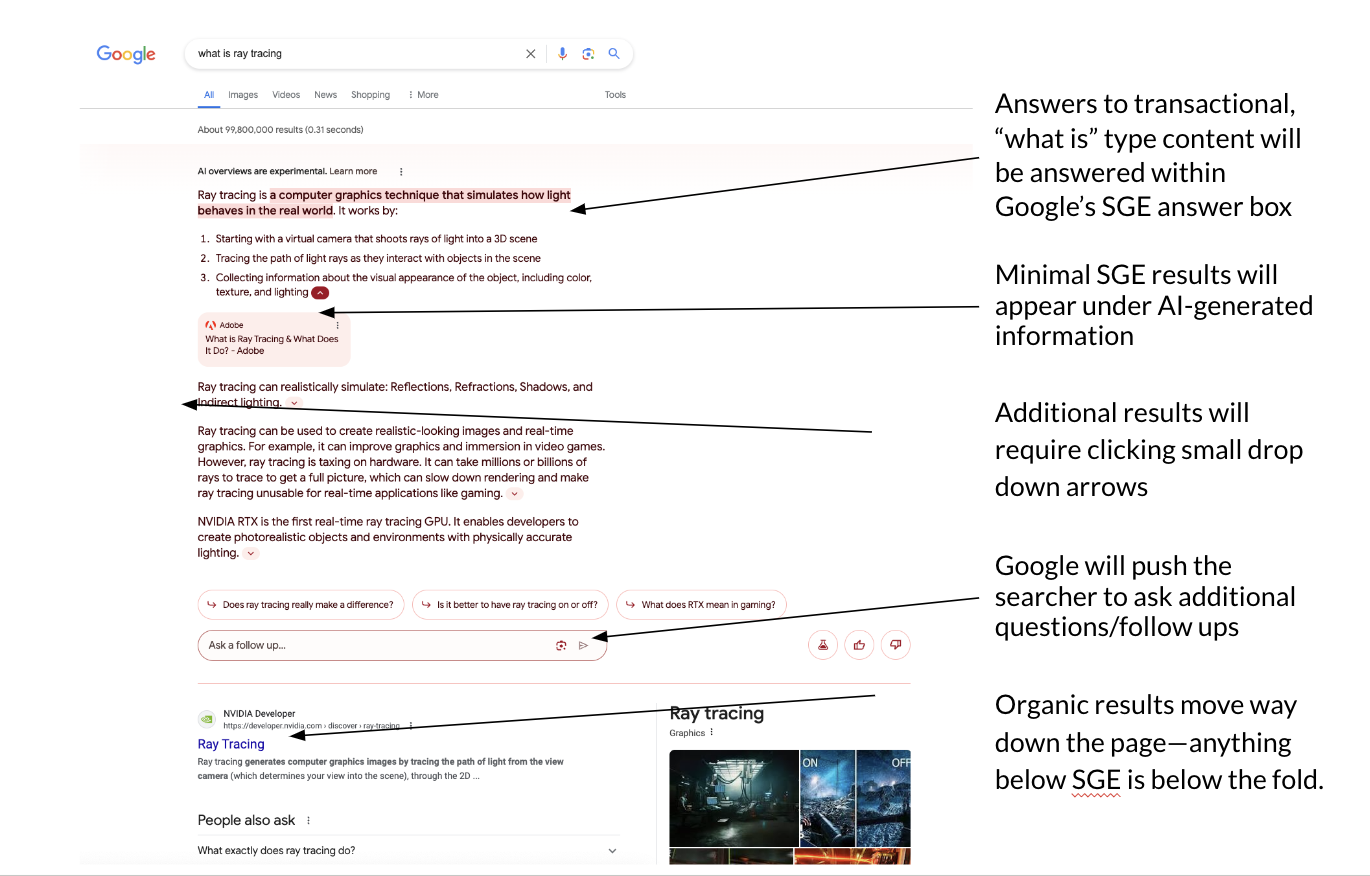Open the More search filters dropdown
The height and width of the screenshot is (876, 1370).
click(423, 95)
